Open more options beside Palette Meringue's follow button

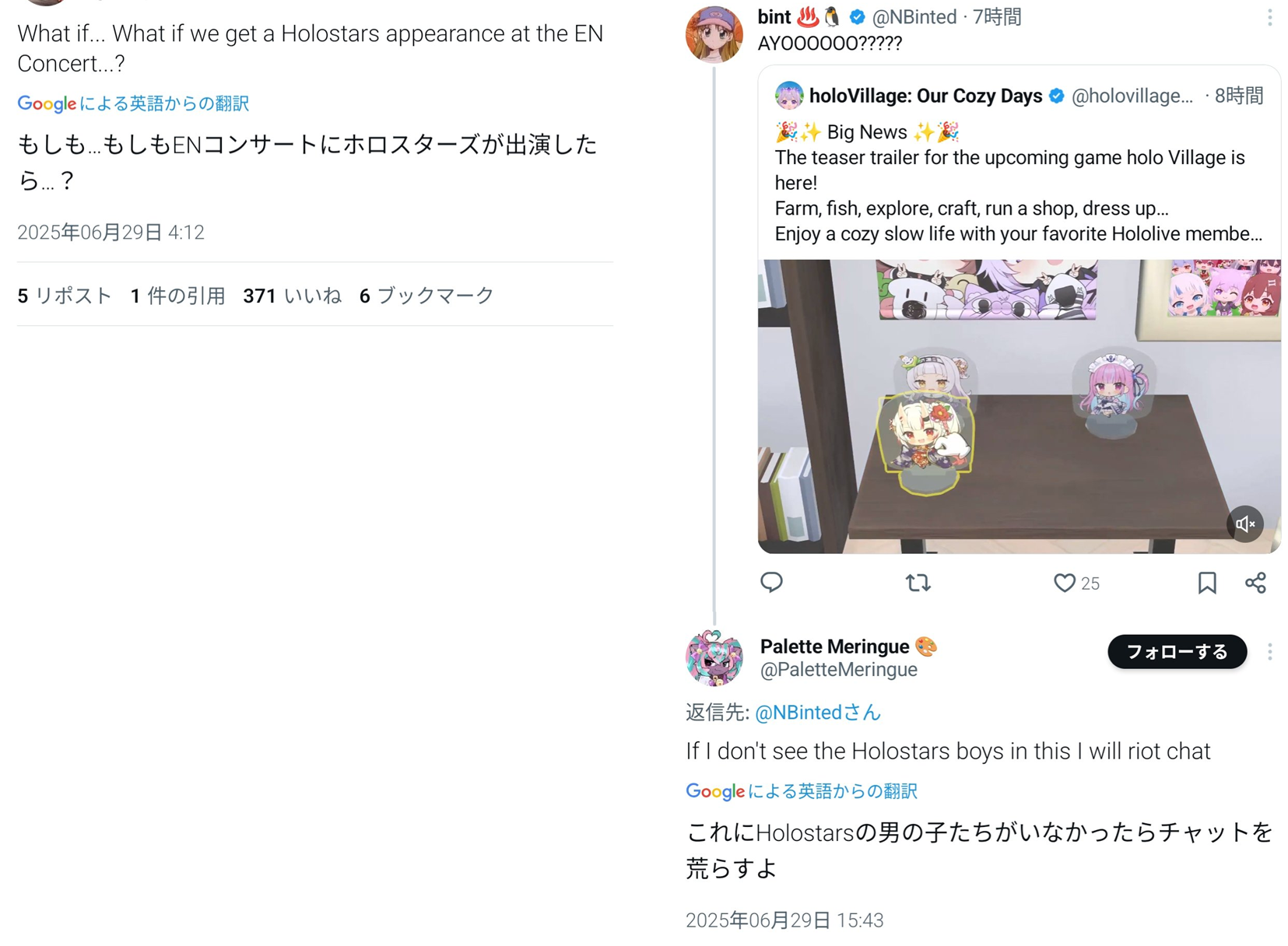1269,652
